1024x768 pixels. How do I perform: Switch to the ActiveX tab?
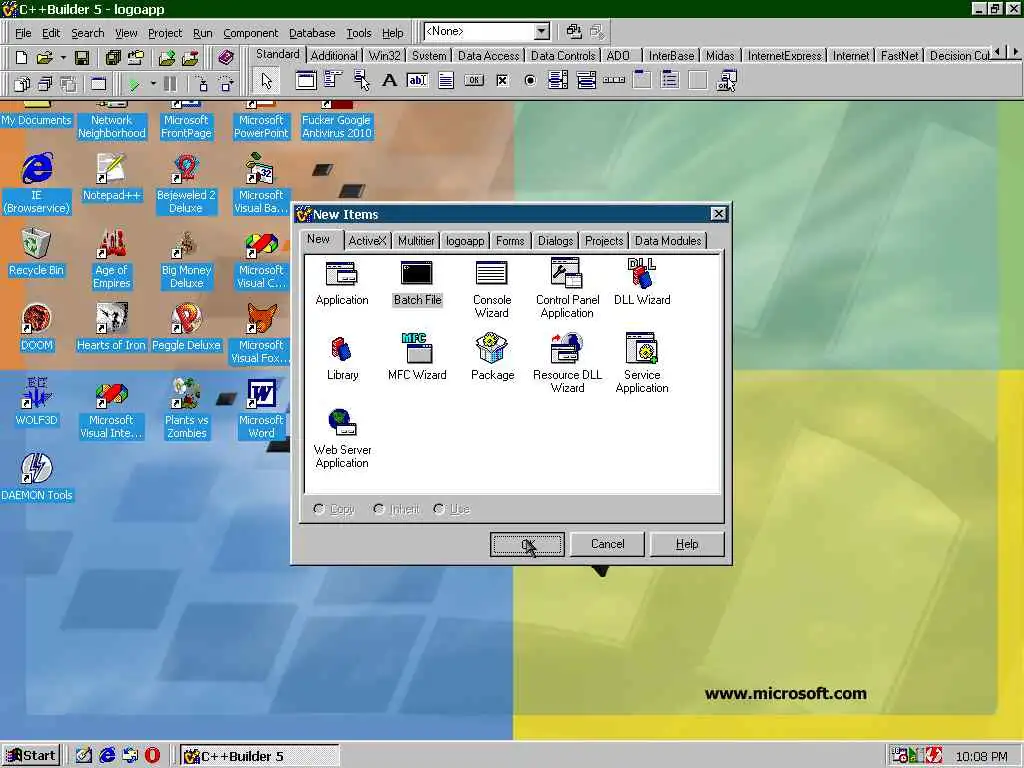point(367,241)
